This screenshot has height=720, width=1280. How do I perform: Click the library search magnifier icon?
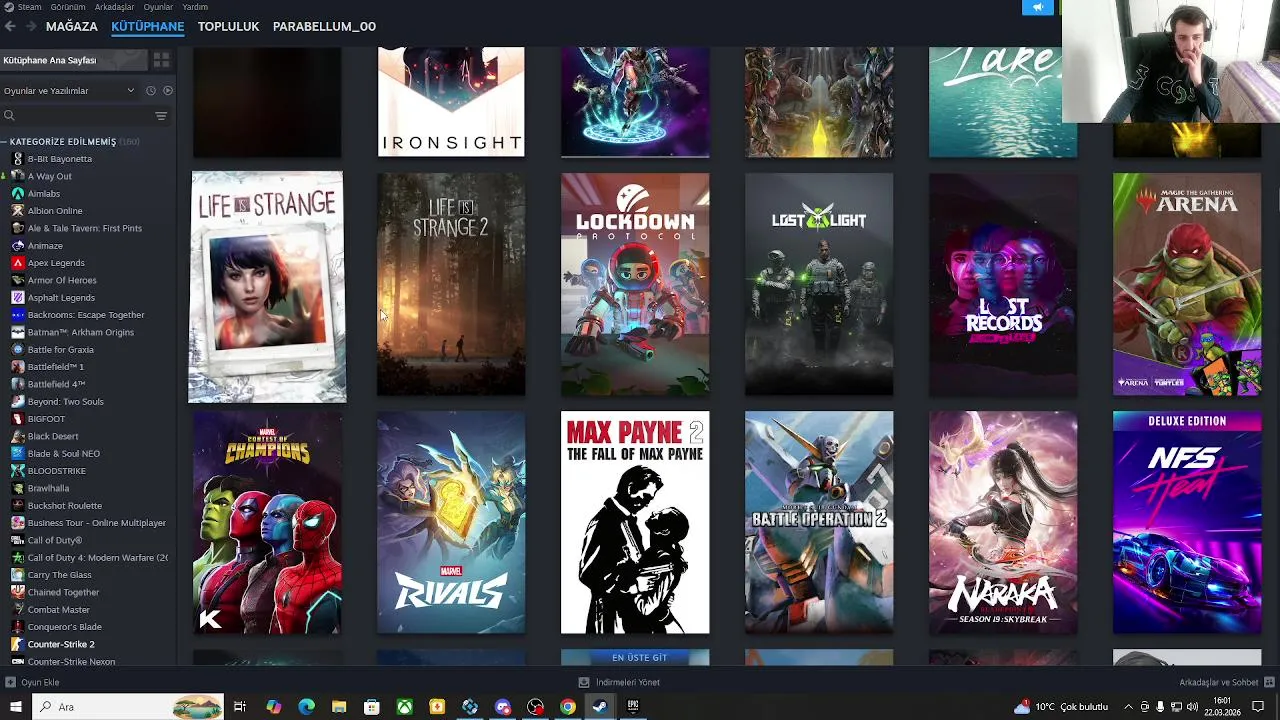pos(9,116)
